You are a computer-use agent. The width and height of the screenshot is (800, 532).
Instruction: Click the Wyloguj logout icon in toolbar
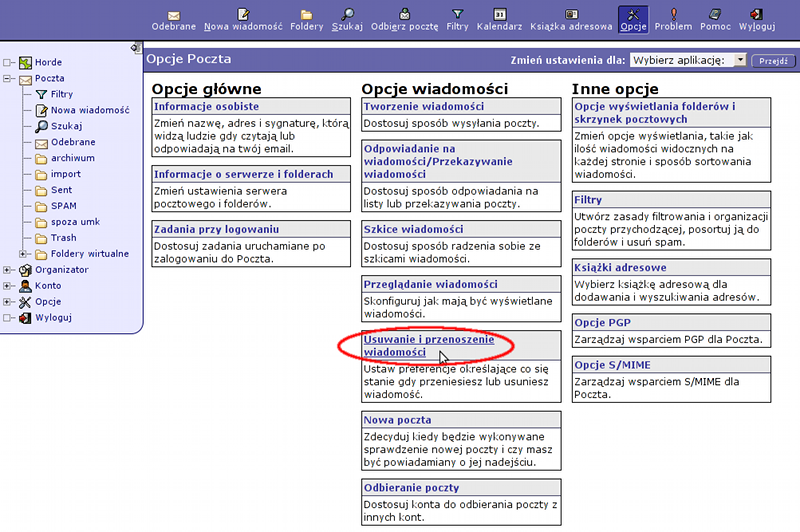point(757,14)
